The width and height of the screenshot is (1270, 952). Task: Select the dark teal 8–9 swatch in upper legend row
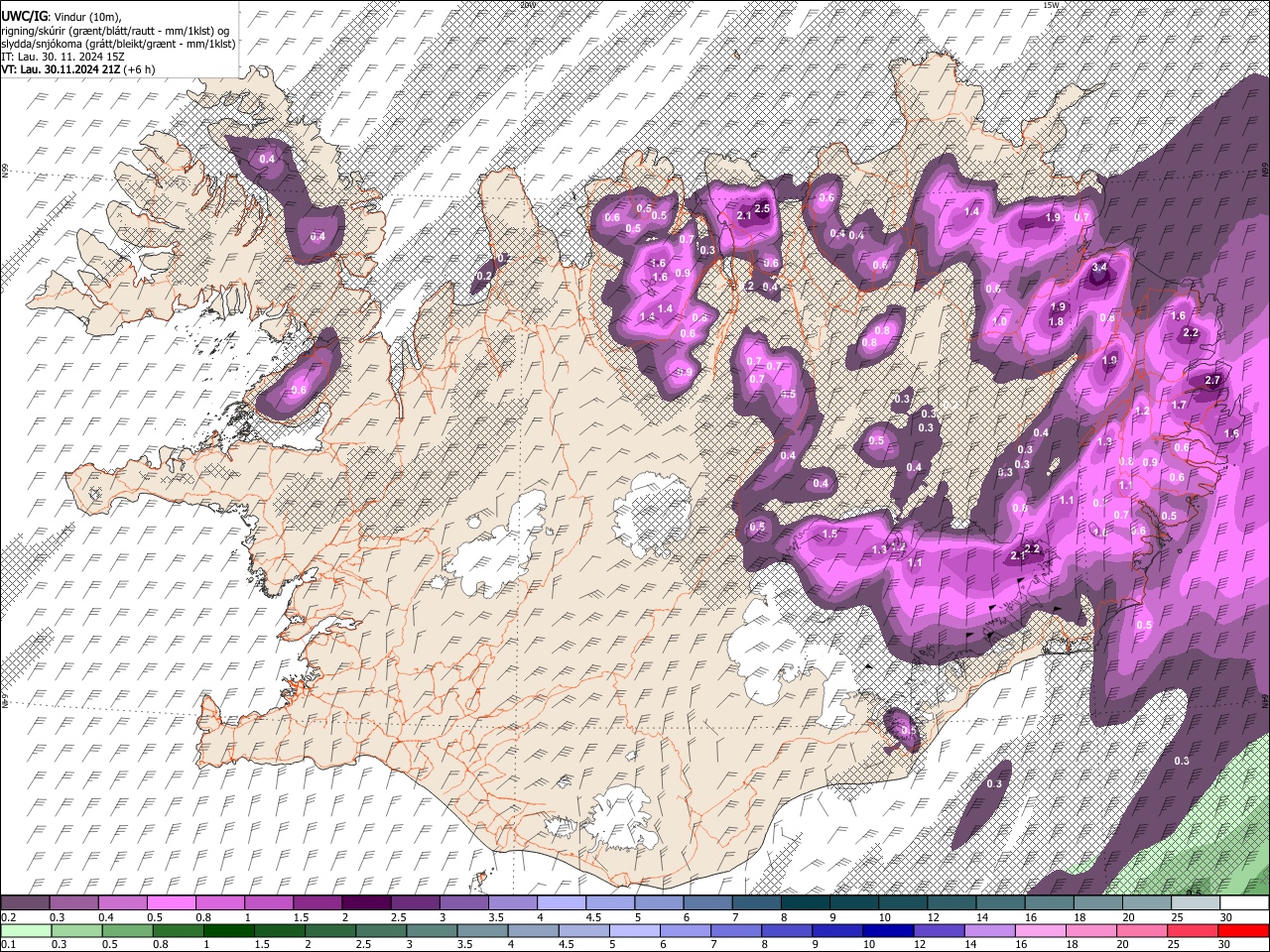(x=804, y=903)
